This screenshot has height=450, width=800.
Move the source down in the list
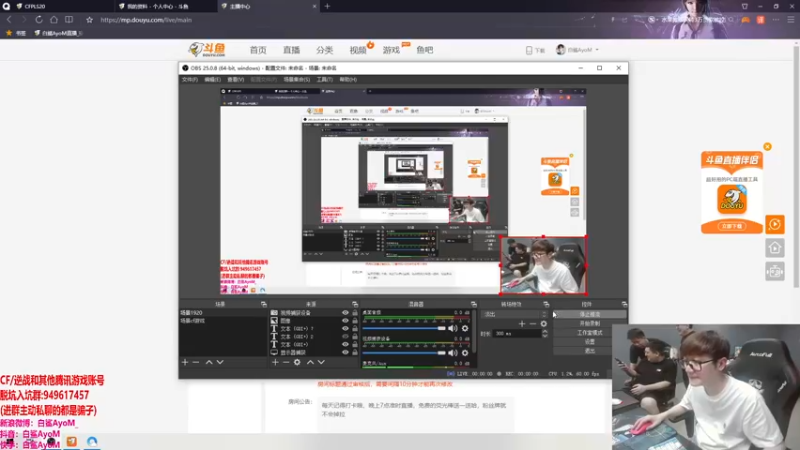click(x=321, y=362)
